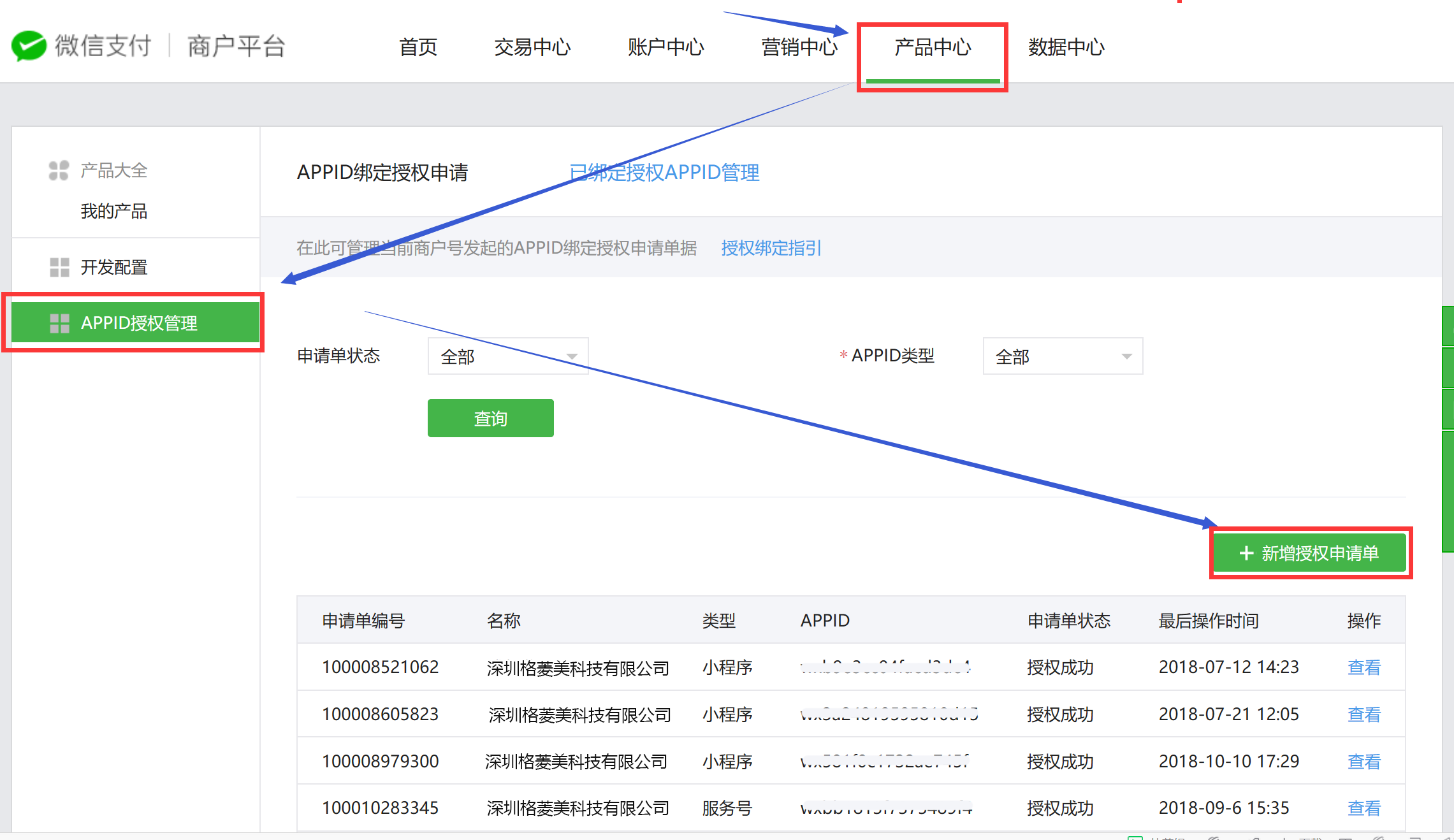Click 查看 for application 100008605823
The height and width of the screenshot is (840, 1454).
[1364, 714]
